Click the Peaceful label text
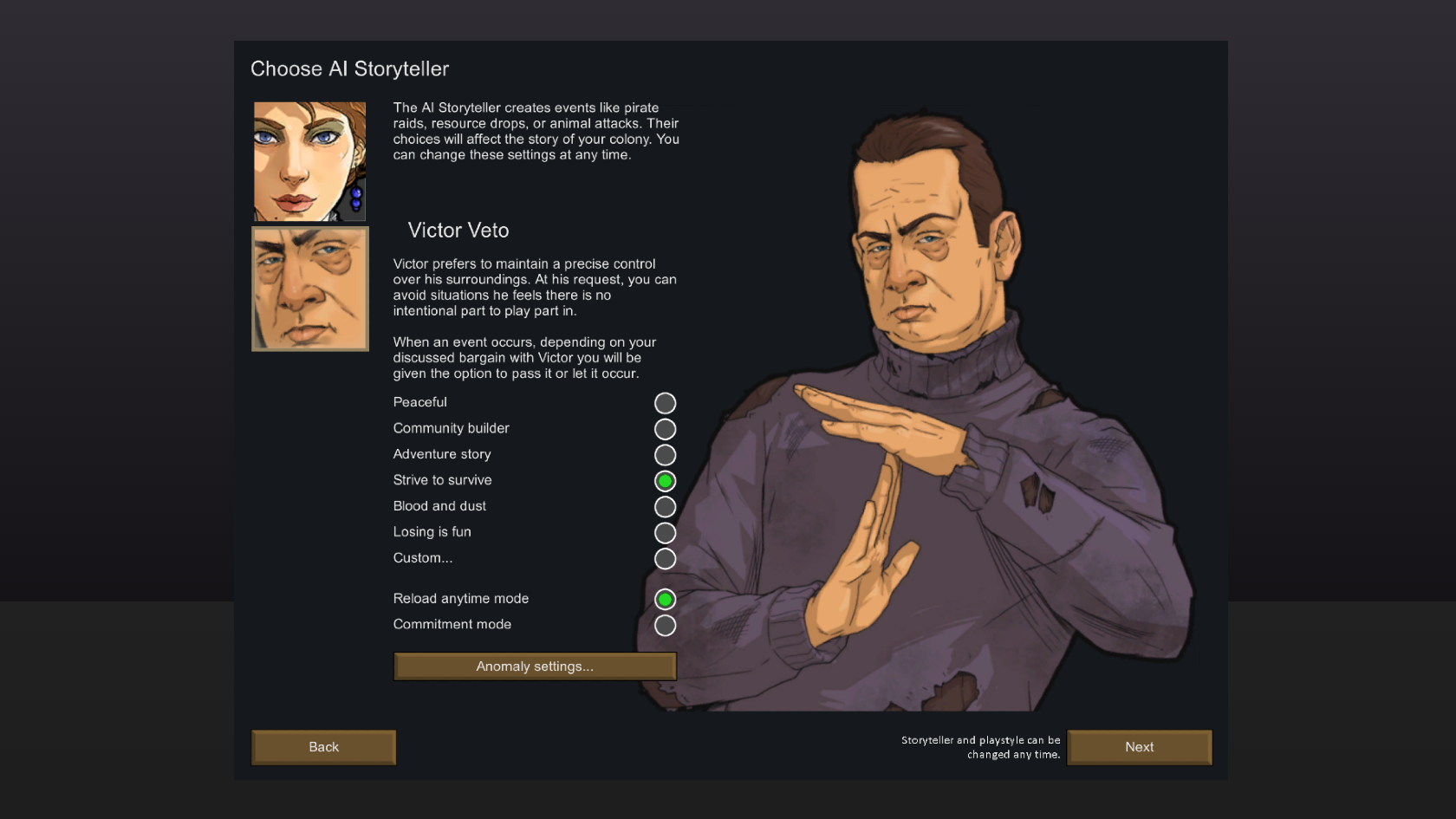The height and width of the screenshot is (819, 1456). click(x=420, y=402)
